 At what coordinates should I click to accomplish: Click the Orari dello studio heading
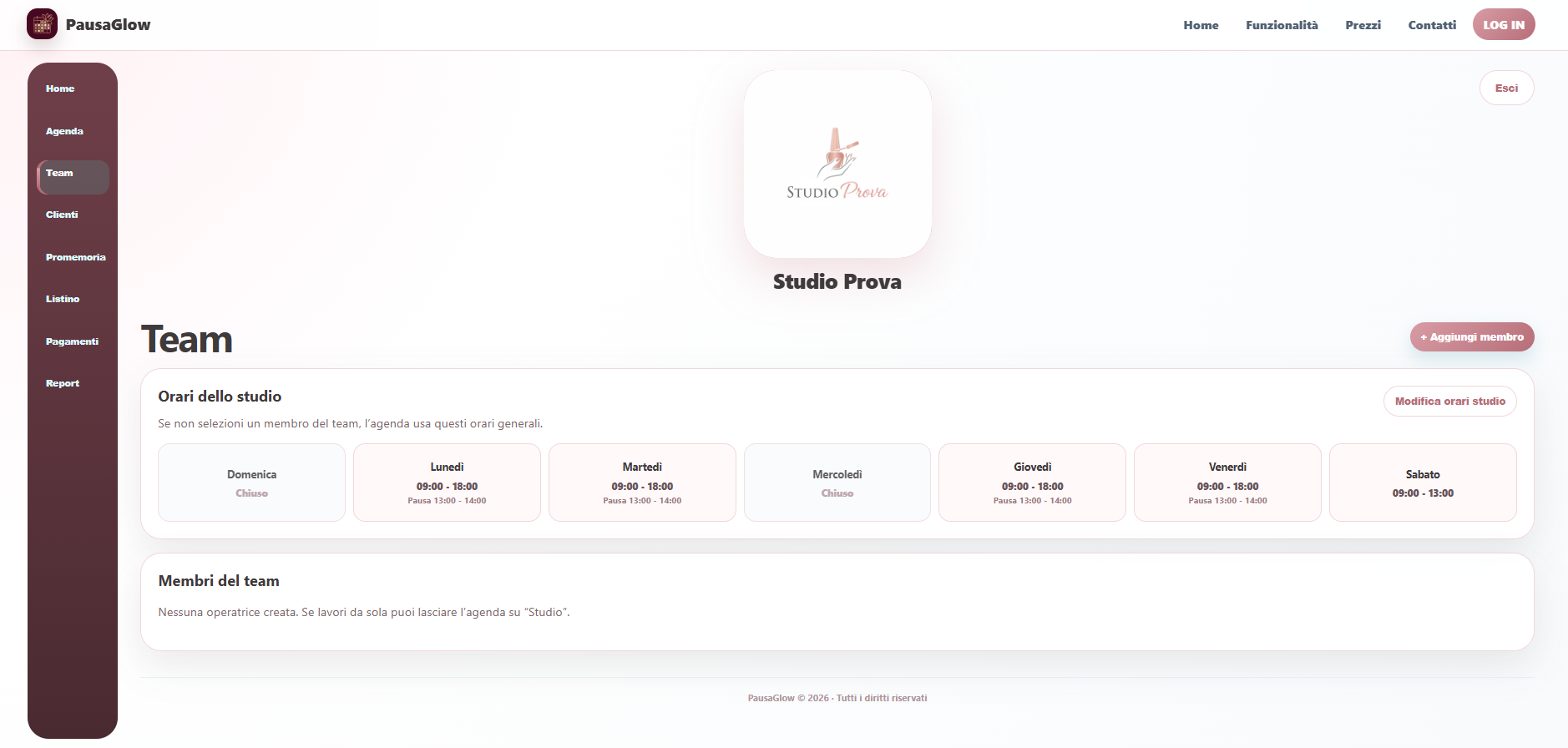pos(220,397)
